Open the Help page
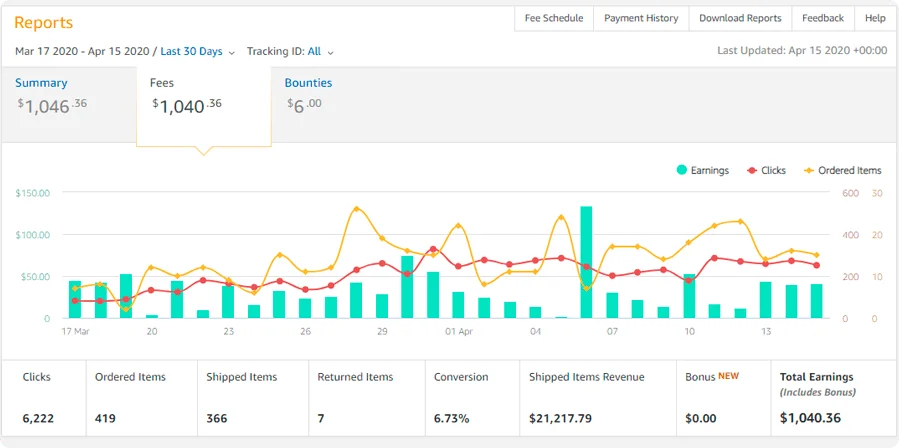Image resolution: width=899 pixels, height=448 pixels. click(x=875, y=18)
